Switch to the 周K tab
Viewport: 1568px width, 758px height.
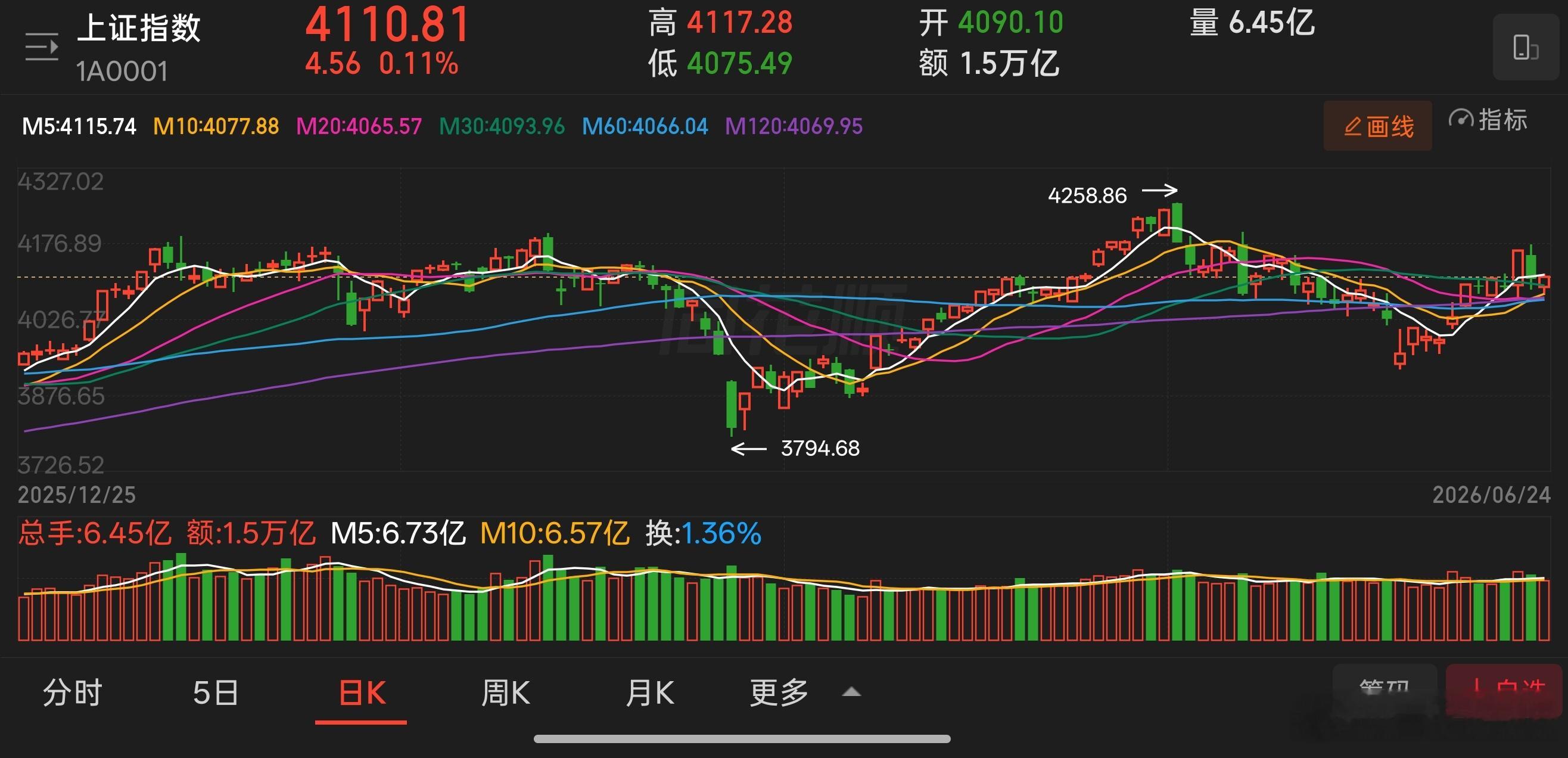(x=506, y=693)
